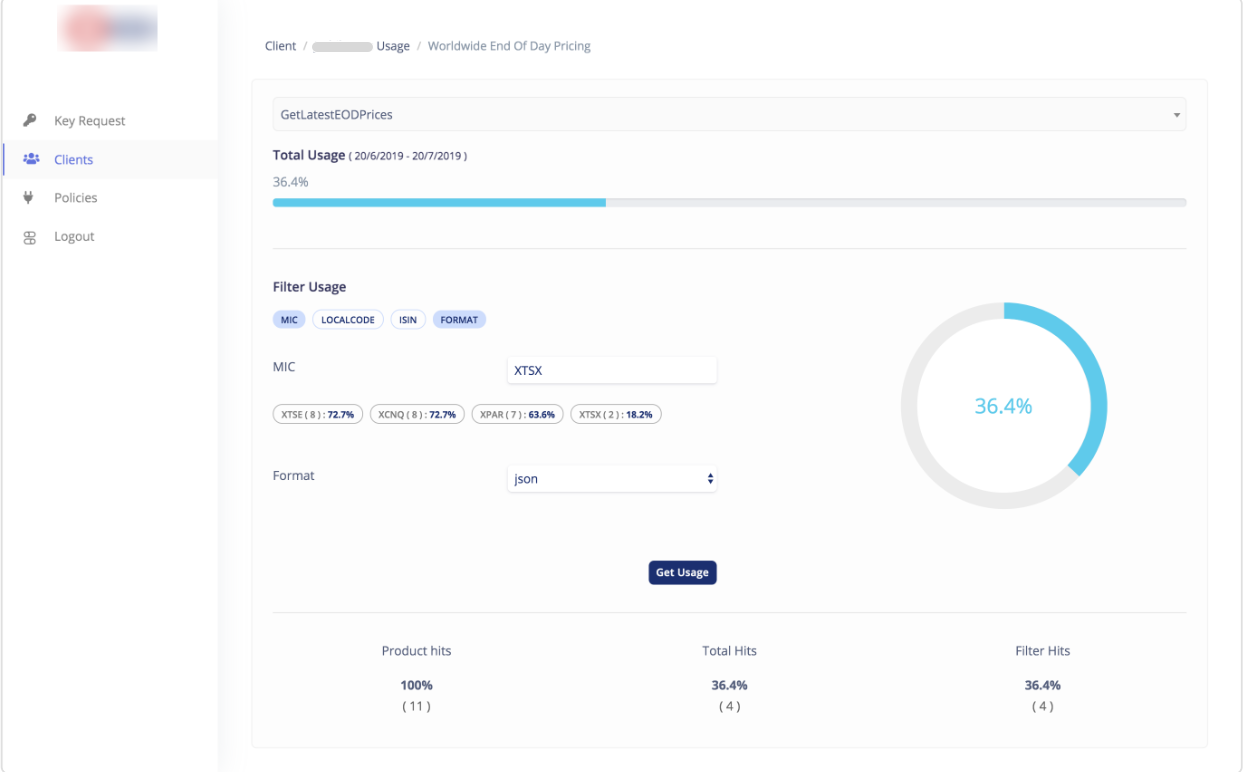Click the Get Usage button
Viewport: 1244px width, 772px height.
point(682,573)
